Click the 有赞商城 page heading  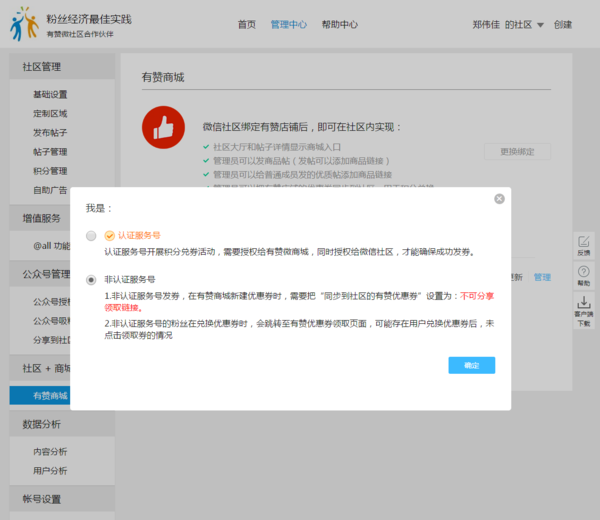tap(163, 77)
